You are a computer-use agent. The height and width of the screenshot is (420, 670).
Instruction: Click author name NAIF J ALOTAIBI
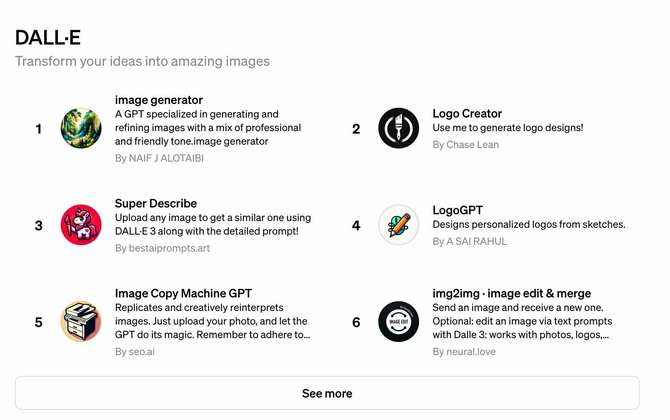coord(166,158)
